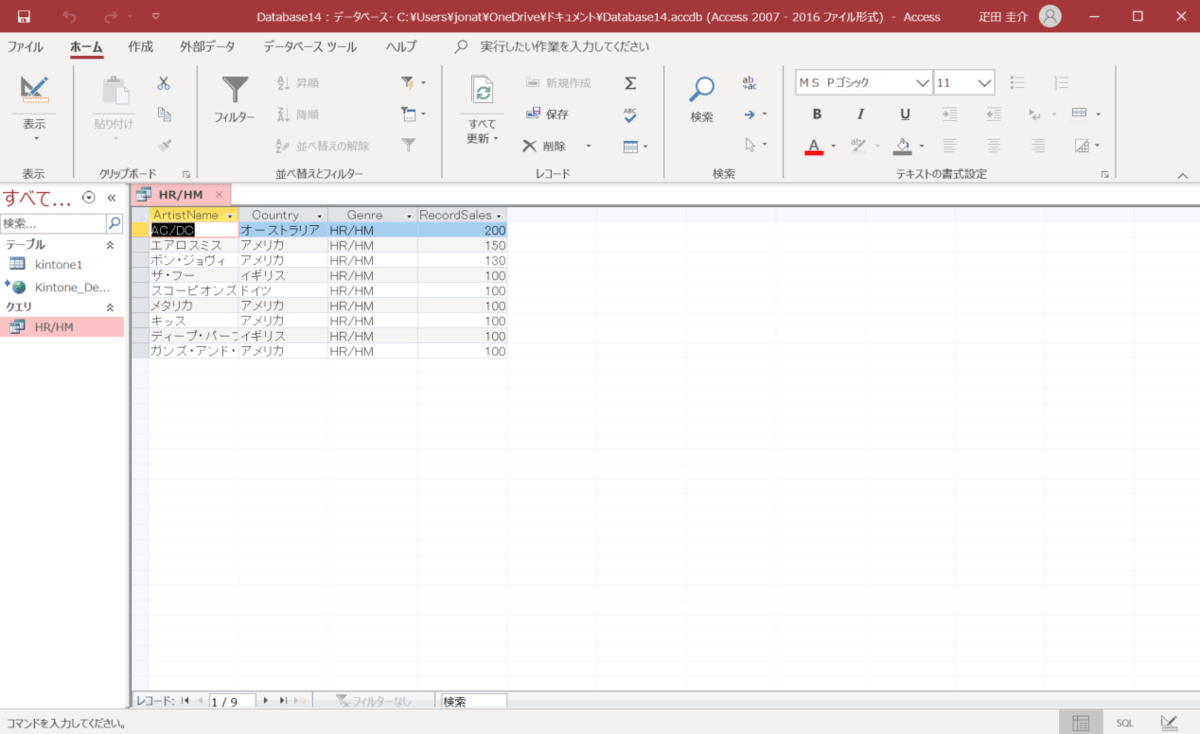This screenshot has height=734, width=1200.
Task: Switch to the データベース ツール tab
Action: point(310,47)
